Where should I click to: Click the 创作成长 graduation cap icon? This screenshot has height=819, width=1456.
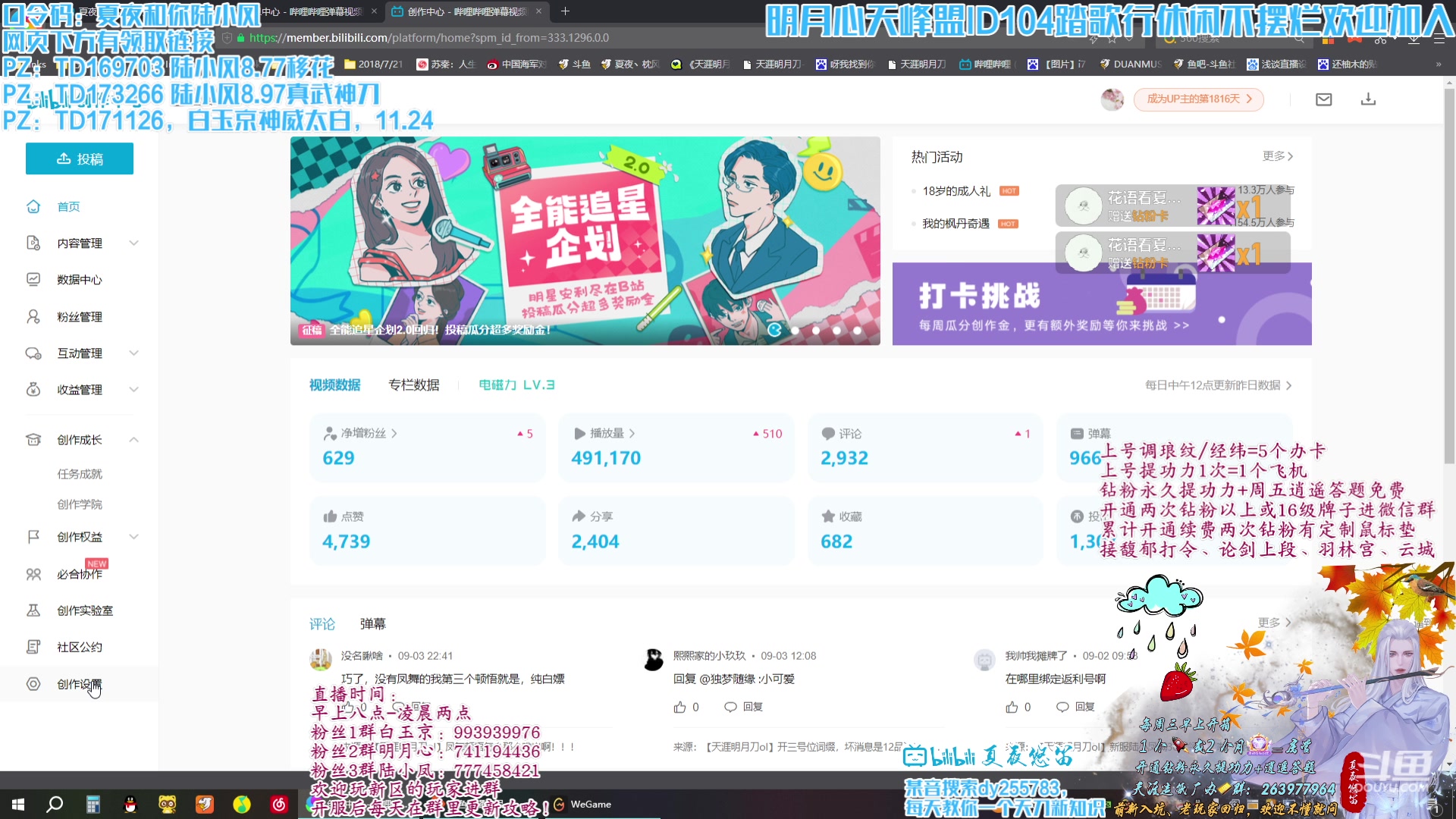33,439
